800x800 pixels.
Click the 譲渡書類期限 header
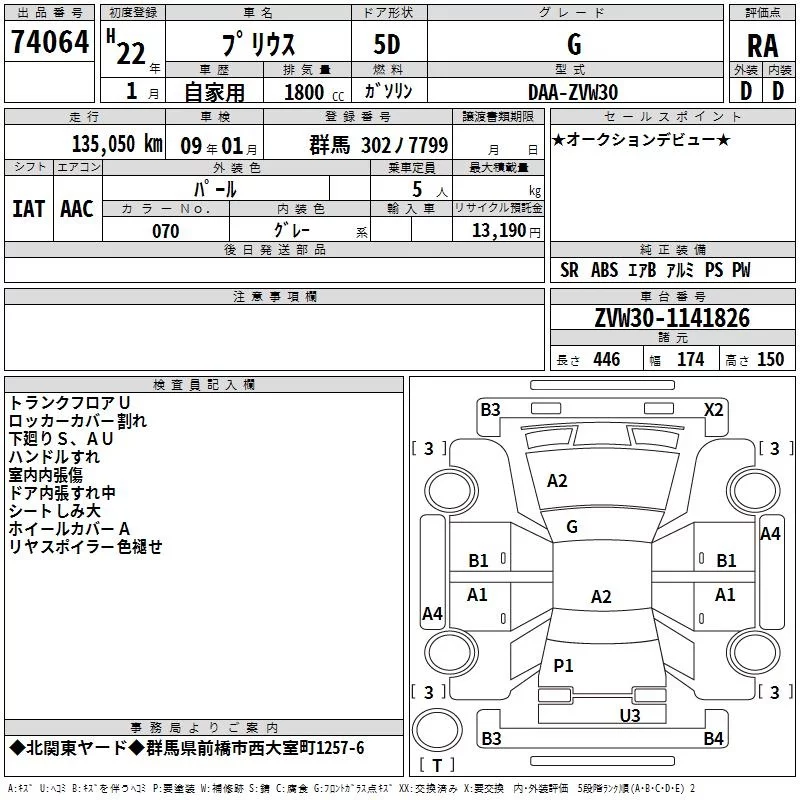point(498,116)
